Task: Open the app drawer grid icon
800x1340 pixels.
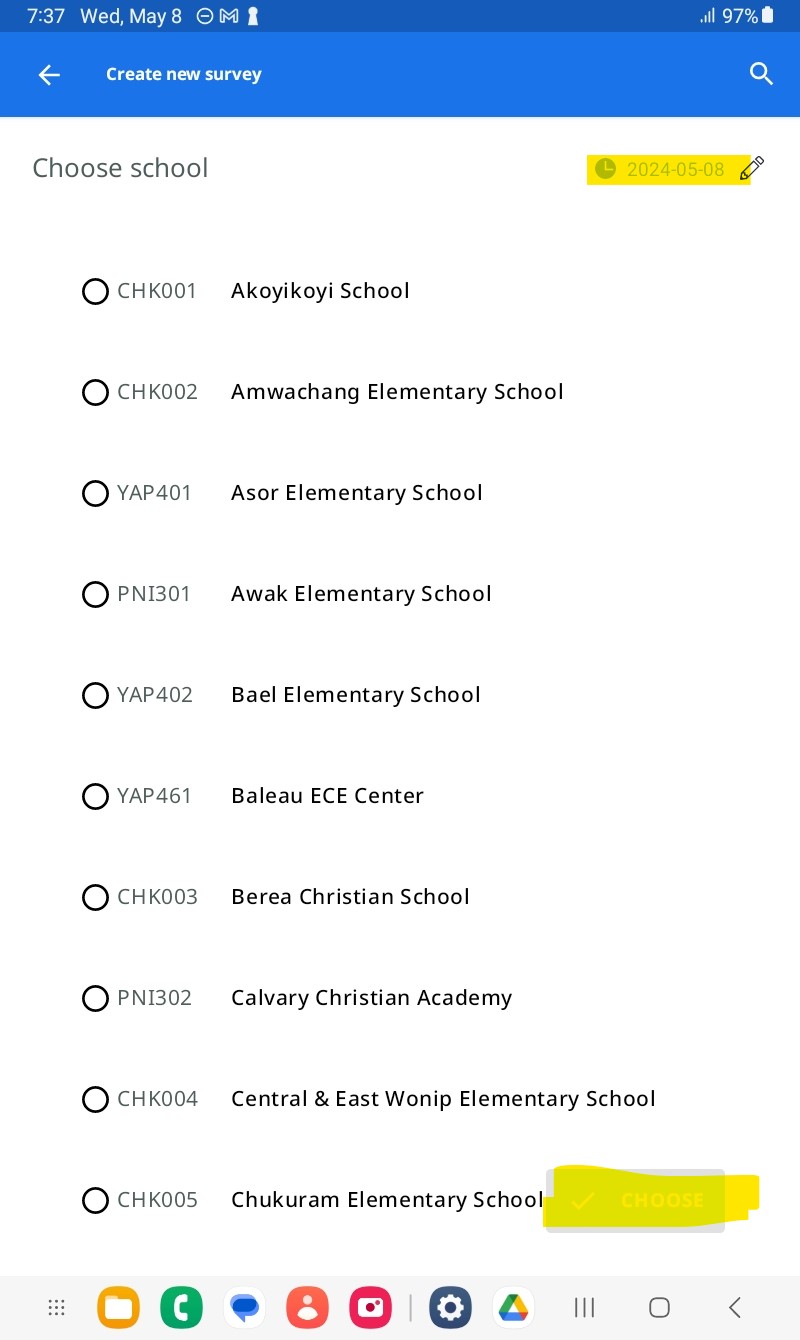Action: coord(56,1307)
